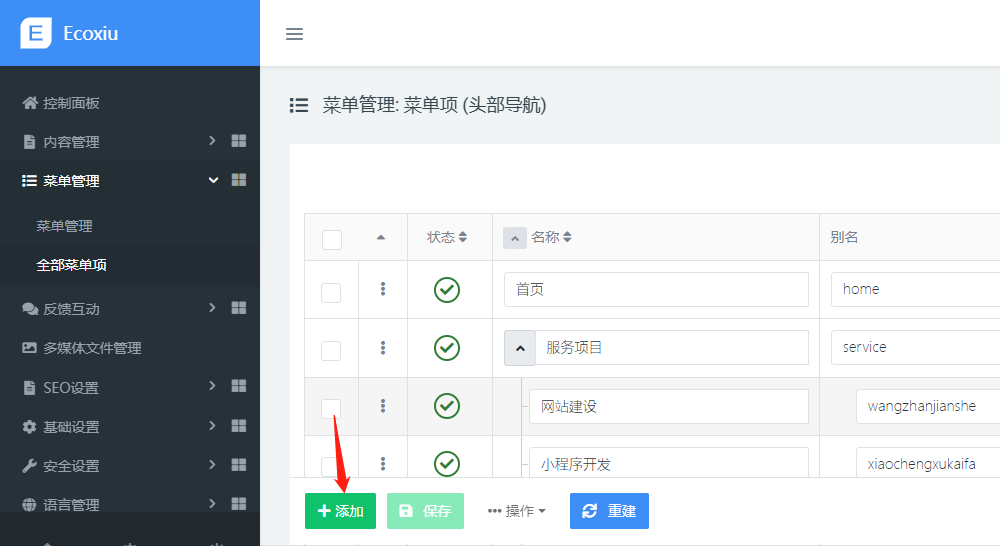Screen dimensions: 1000x546
Task: Sort the table by 状态 column
Action: (447, 237)
